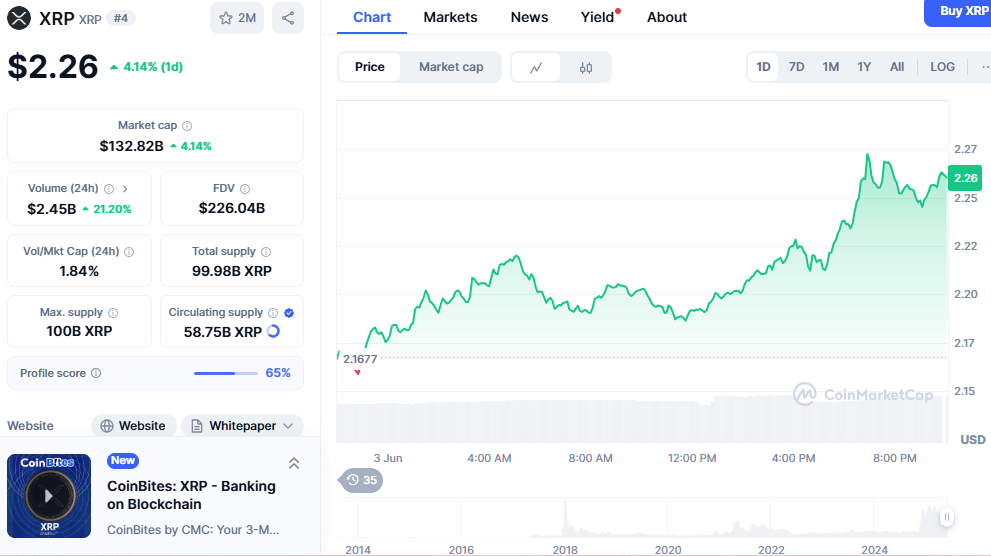
Task: Click the $132.82B market cap value
Action: coord(131,146)
